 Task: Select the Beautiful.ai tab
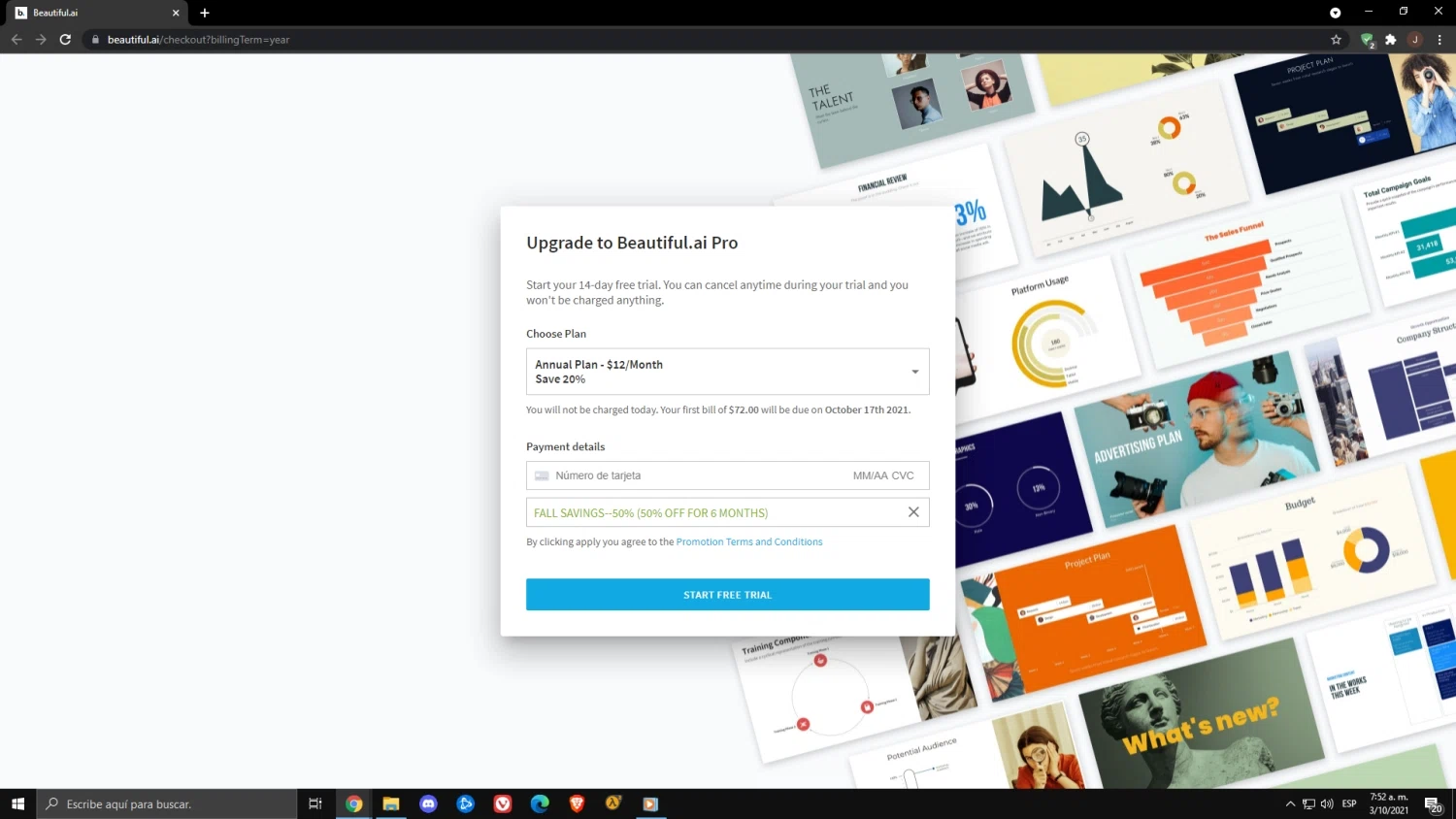tap(97, 13)
